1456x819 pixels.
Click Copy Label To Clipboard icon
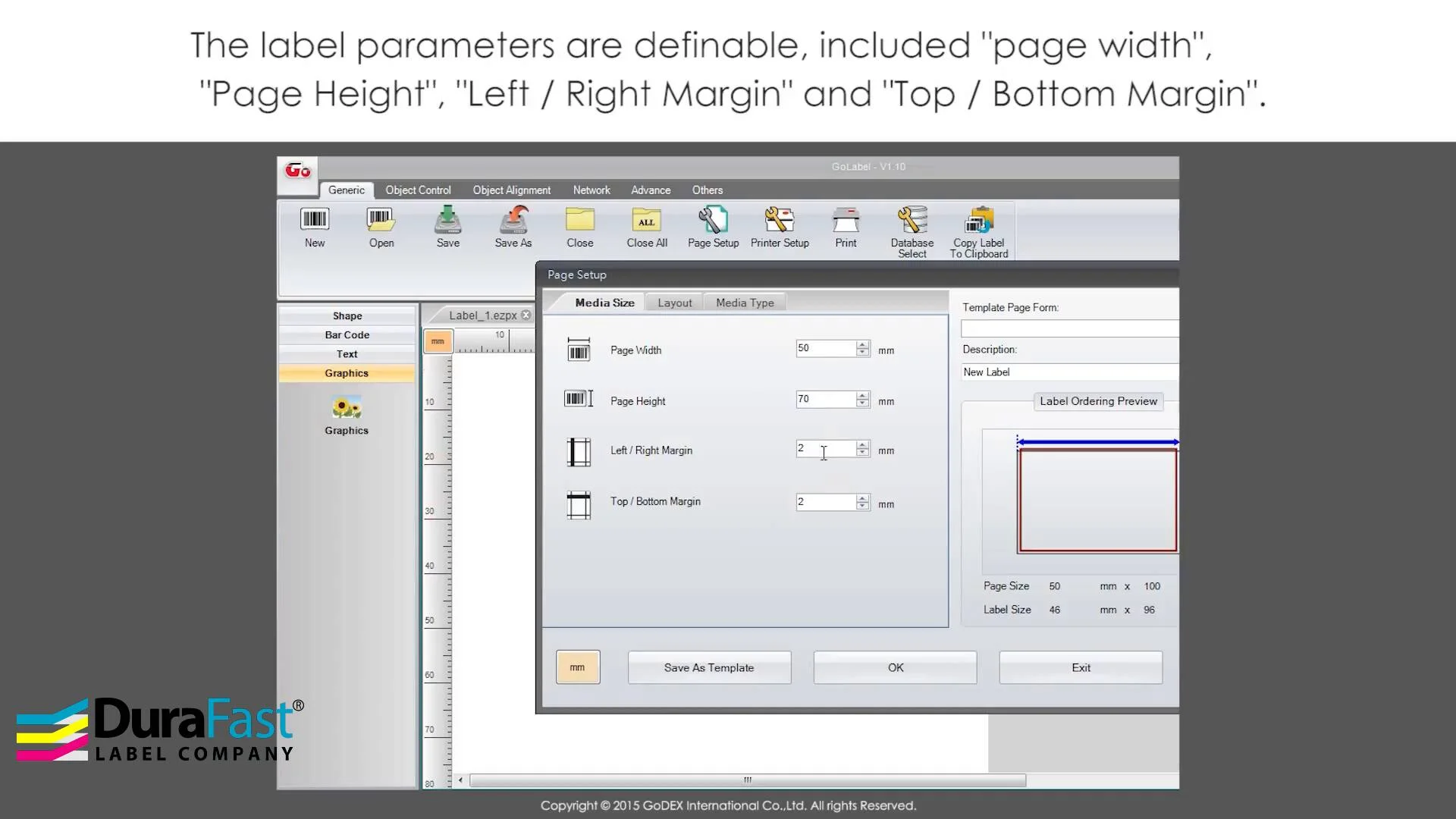tap(978, 221)
